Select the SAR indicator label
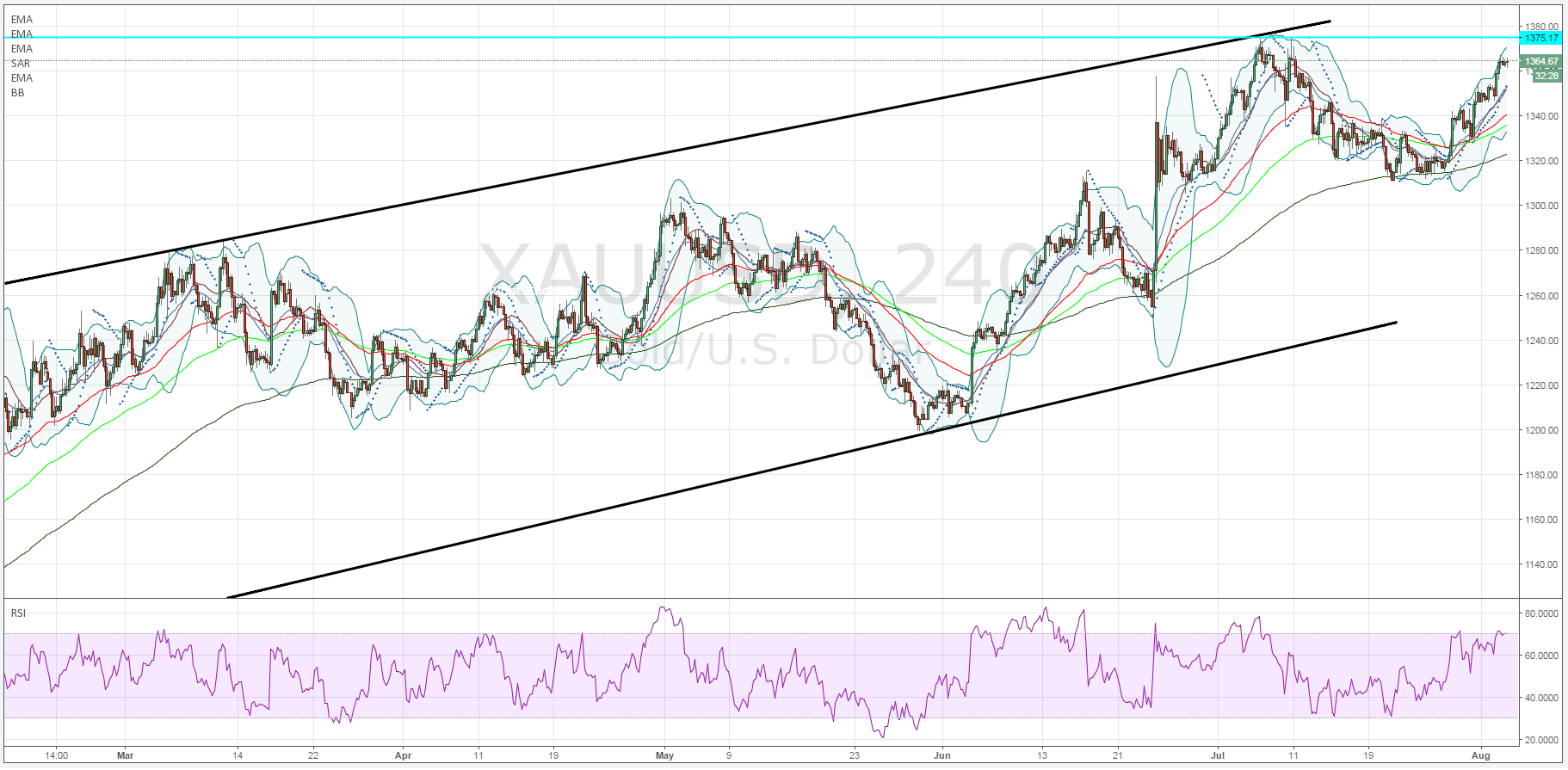 click(21, 64)
